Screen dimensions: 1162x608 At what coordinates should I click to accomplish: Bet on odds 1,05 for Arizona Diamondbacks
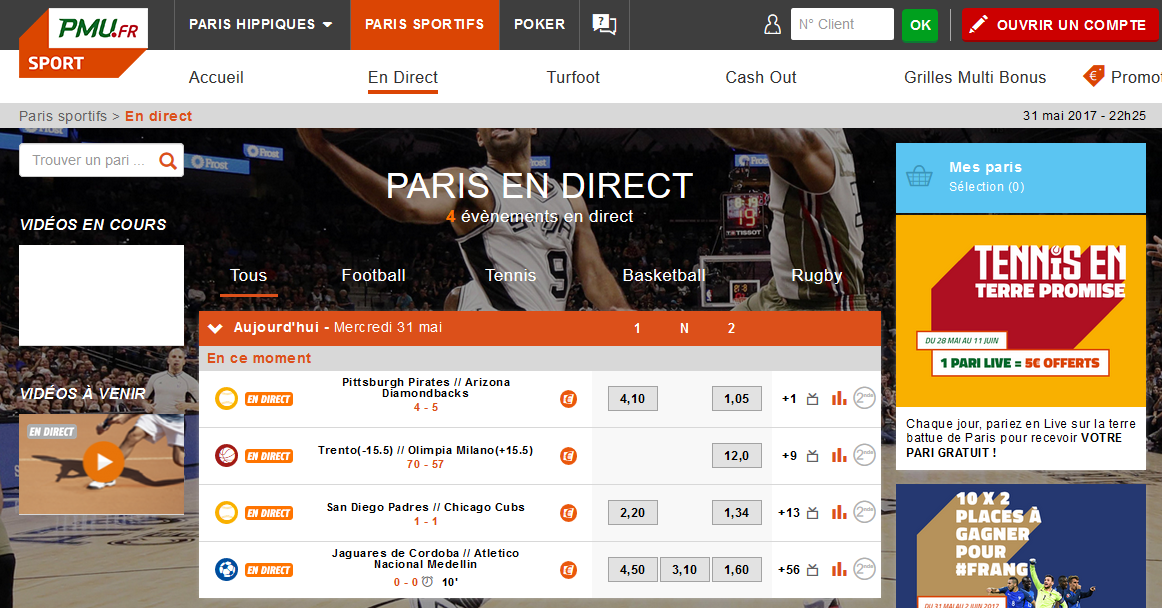737,399
